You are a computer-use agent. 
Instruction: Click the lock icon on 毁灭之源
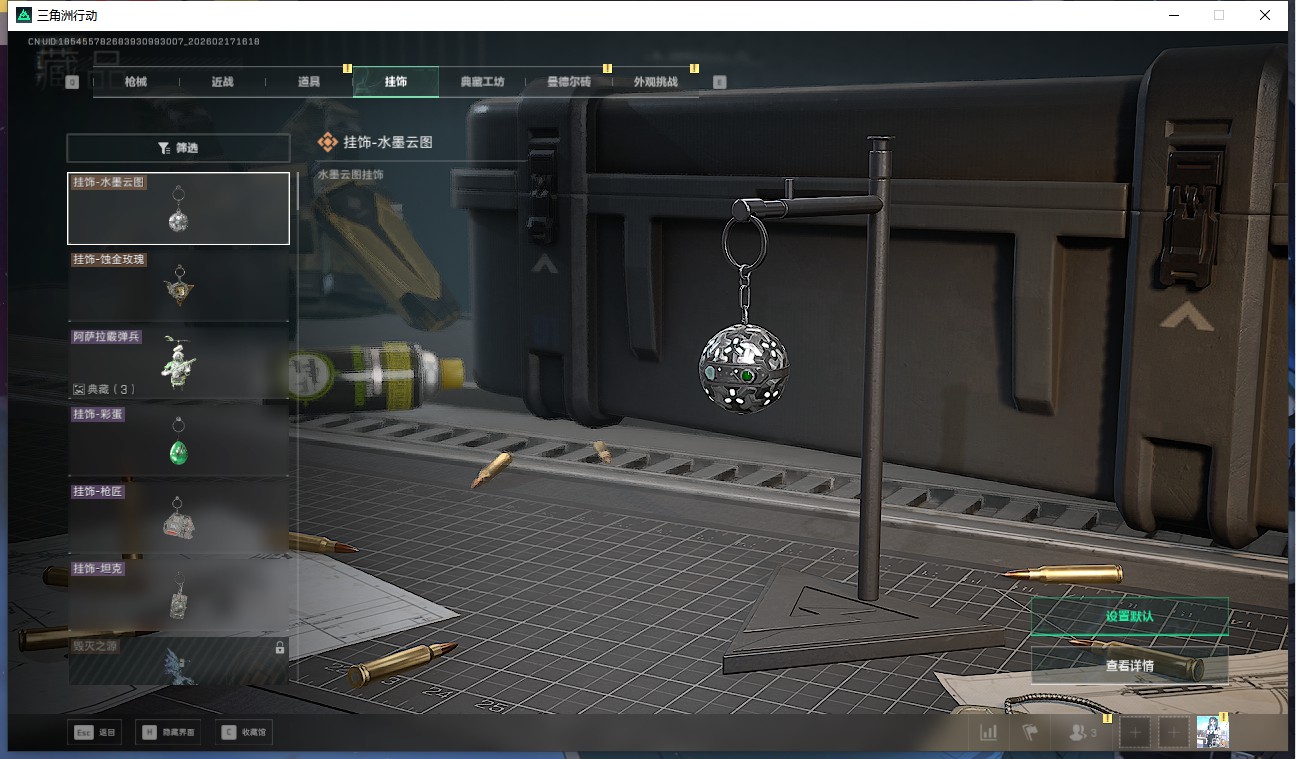280,648
